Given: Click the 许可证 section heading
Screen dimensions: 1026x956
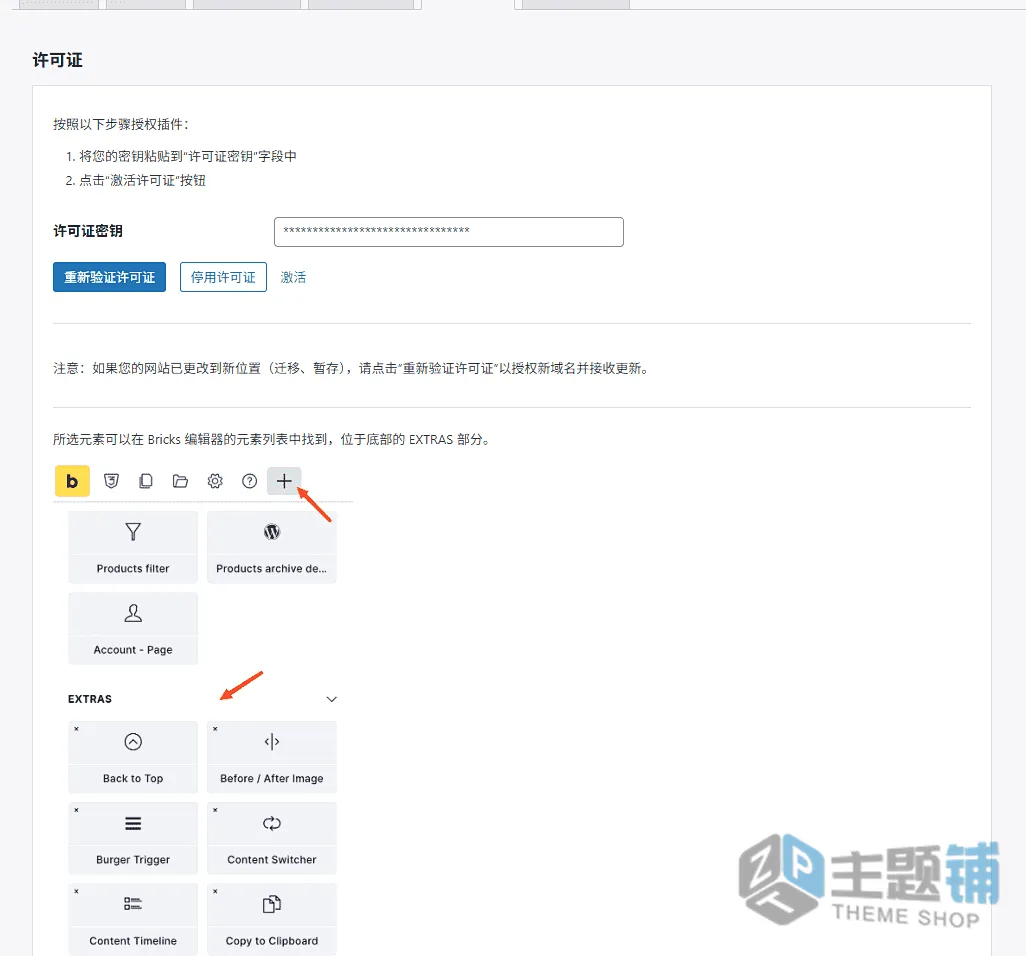Looking at the screenshot, I should tap(58, 60).
